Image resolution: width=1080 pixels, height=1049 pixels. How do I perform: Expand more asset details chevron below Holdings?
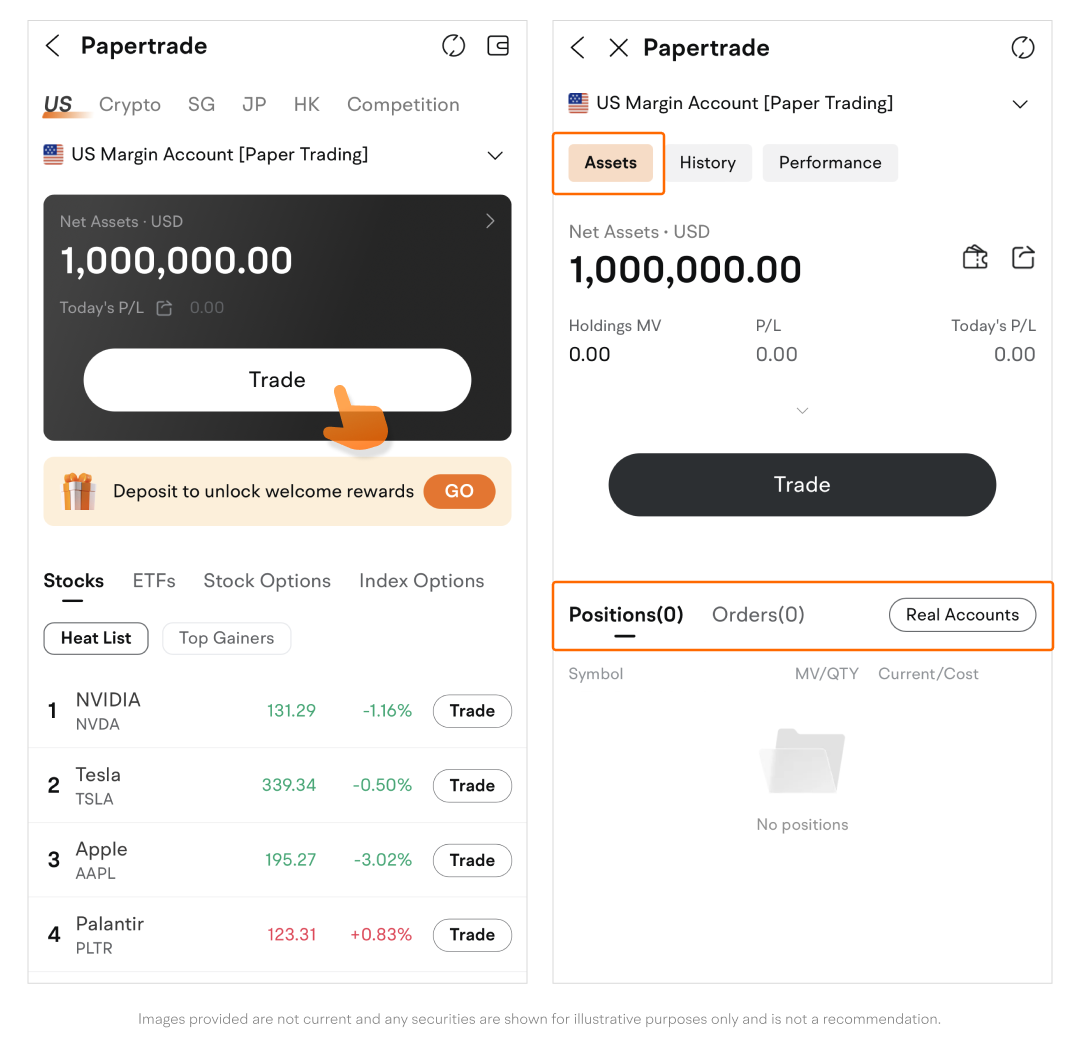pos(802,411)
